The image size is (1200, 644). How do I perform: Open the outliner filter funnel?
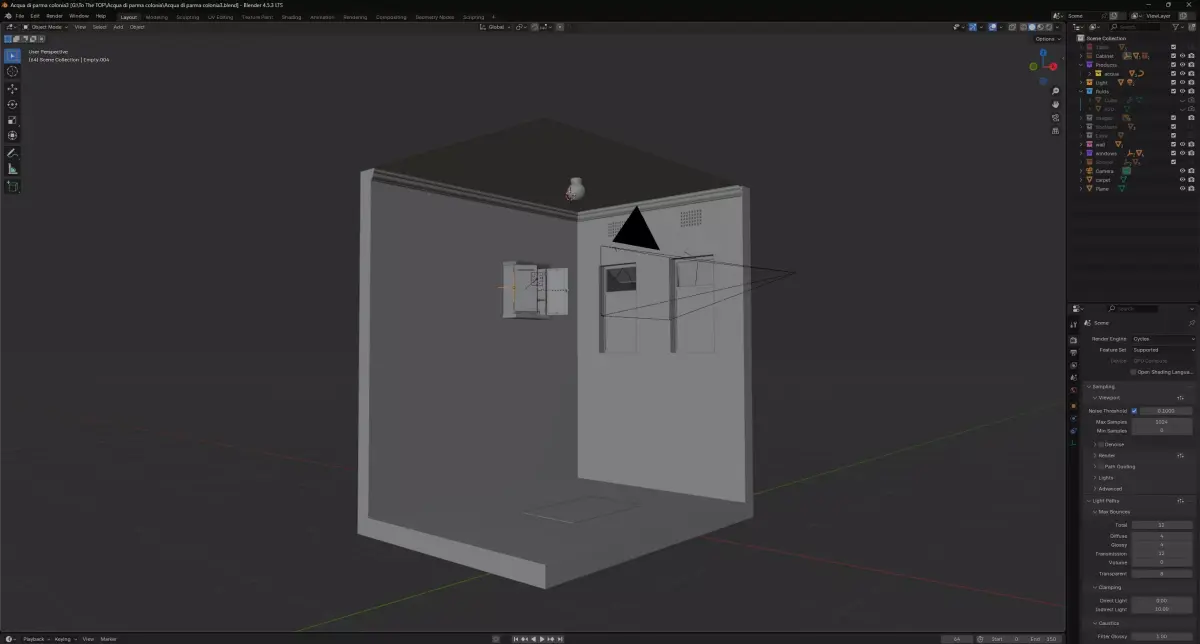click(x=1176, y=27)
